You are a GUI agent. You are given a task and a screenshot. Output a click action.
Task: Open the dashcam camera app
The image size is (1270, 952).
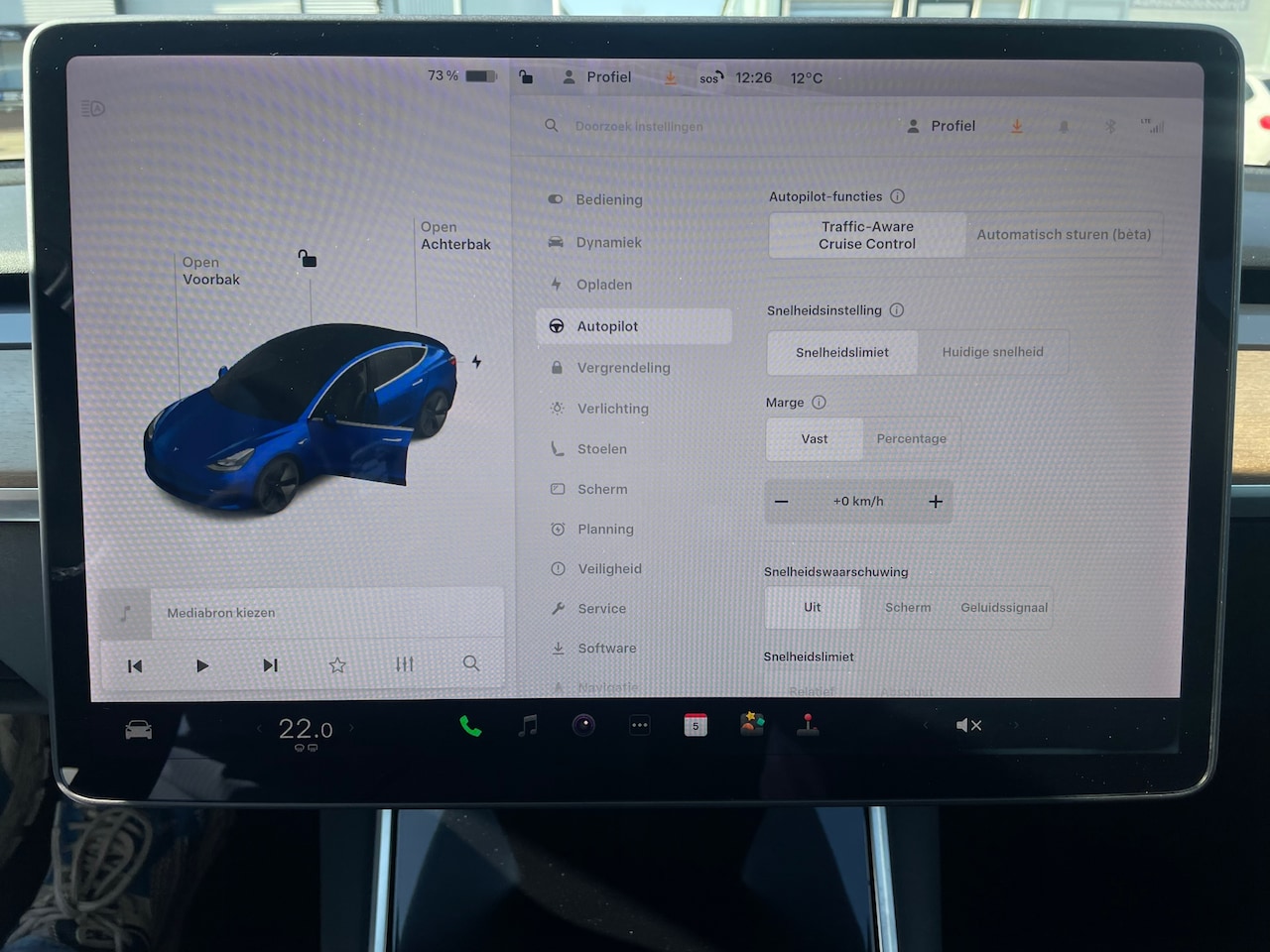pos(583,726)
